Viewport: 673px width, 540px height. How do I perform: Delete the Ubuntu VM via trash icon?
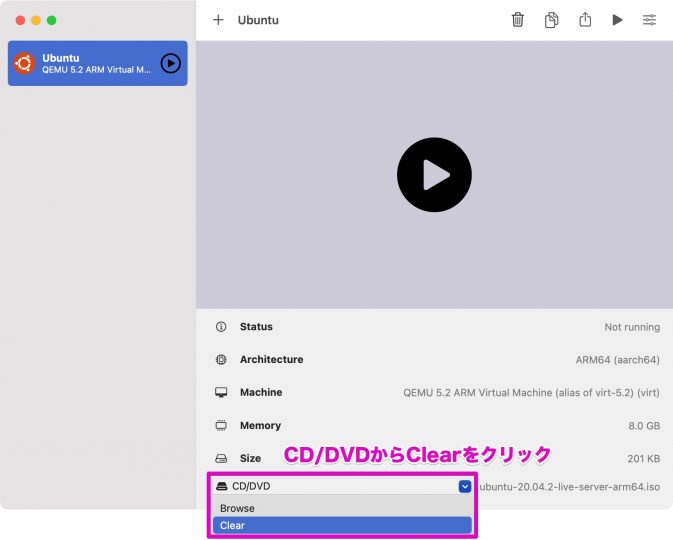pyautogui.click(x=518, y=20)
